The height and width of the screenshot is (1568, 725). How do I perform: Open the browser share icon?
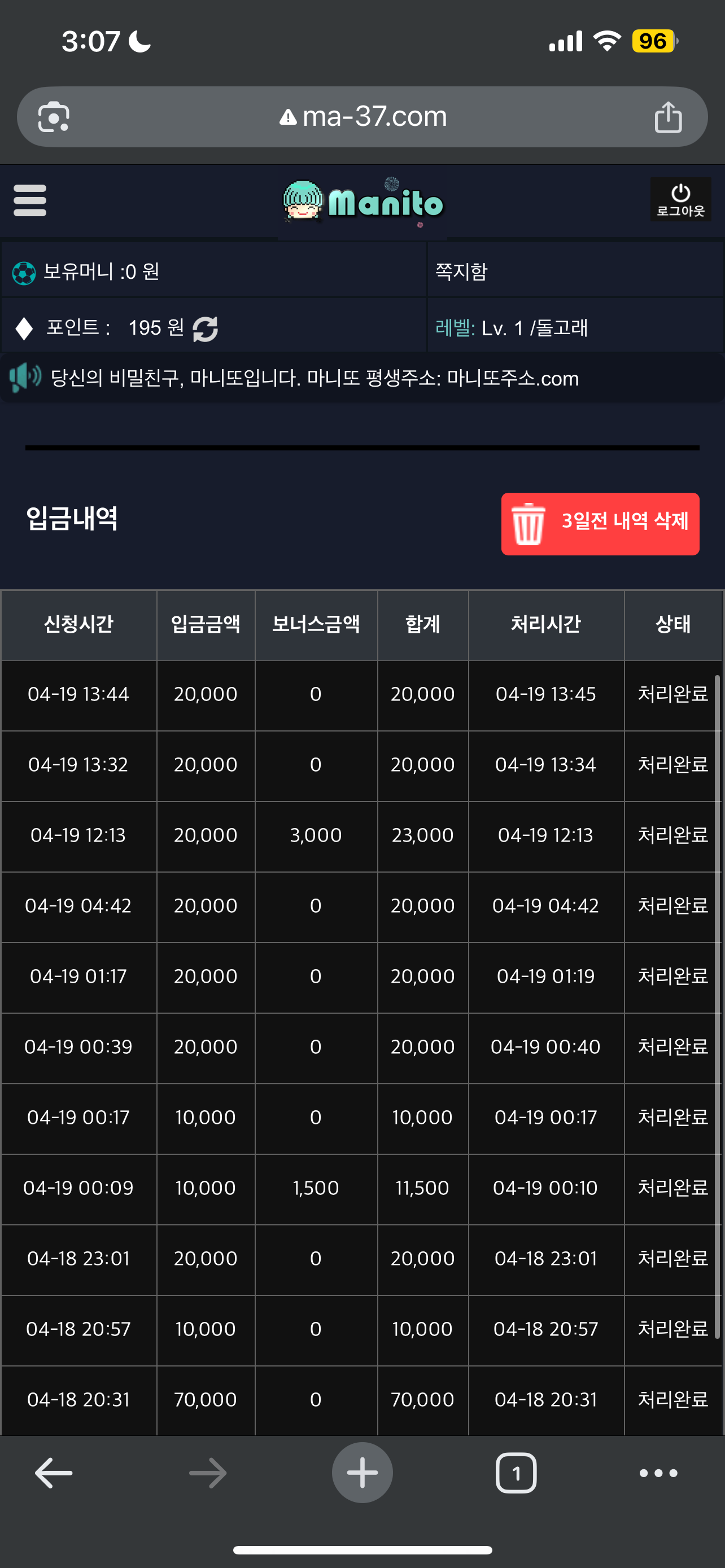668,117
